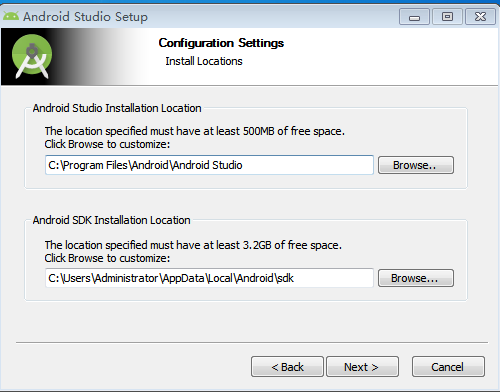Click the Install Locations subtitle
This screenshot has height=392, width=500.
tap(204, 61)
